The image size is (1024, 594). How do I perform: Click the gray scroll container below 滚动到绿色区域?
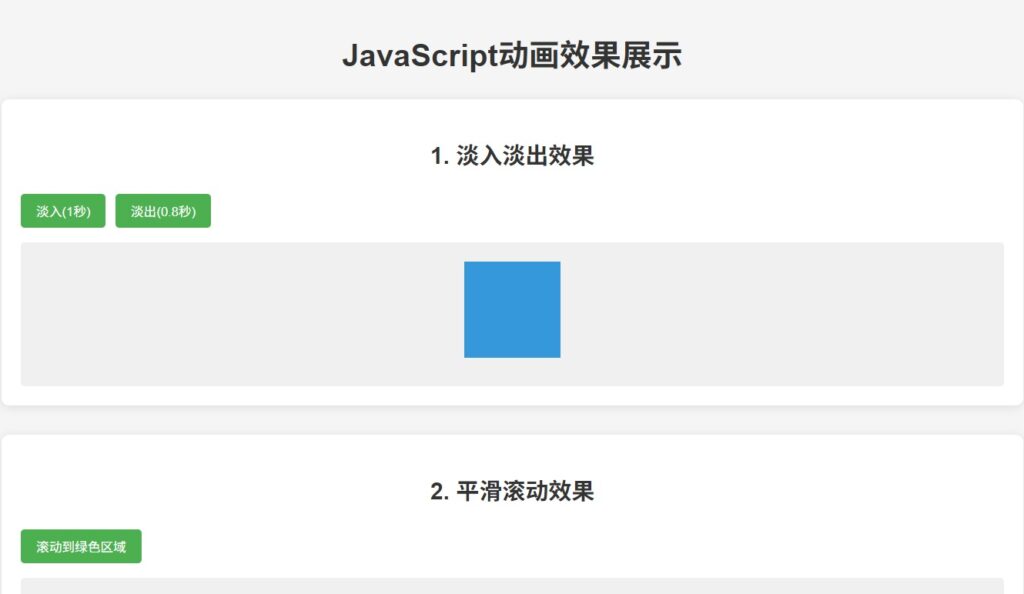click(x=512, y=586)
